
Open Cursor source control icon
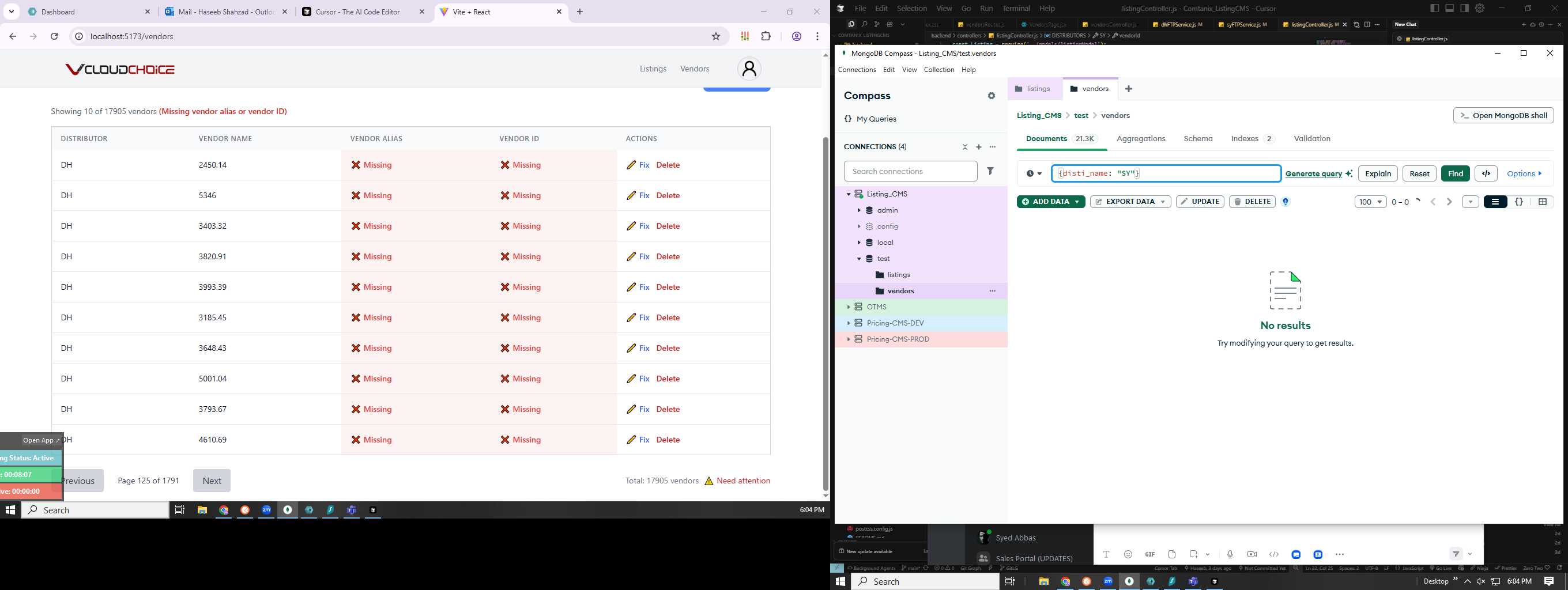tap(876, 24)
